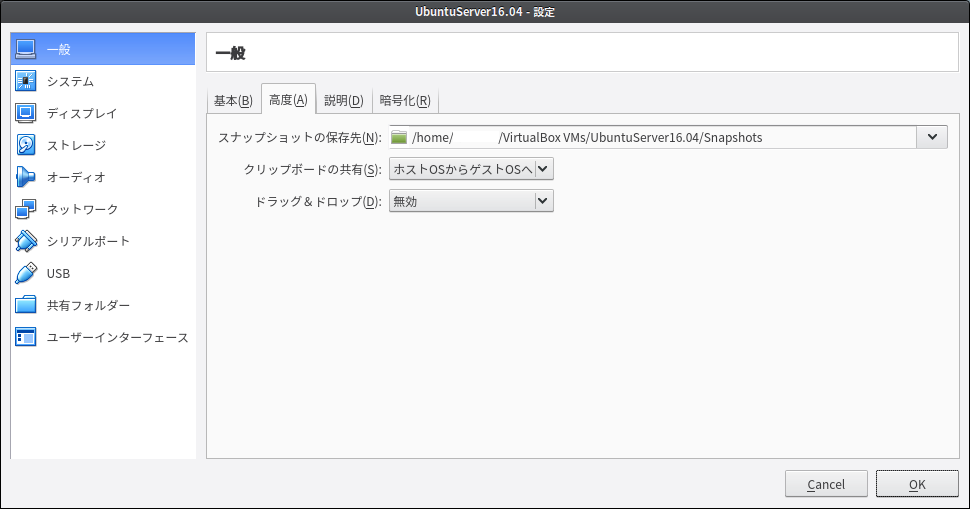Select ストレージ text in the sidebar
970x509 pixels.
(x=77, y=145)
